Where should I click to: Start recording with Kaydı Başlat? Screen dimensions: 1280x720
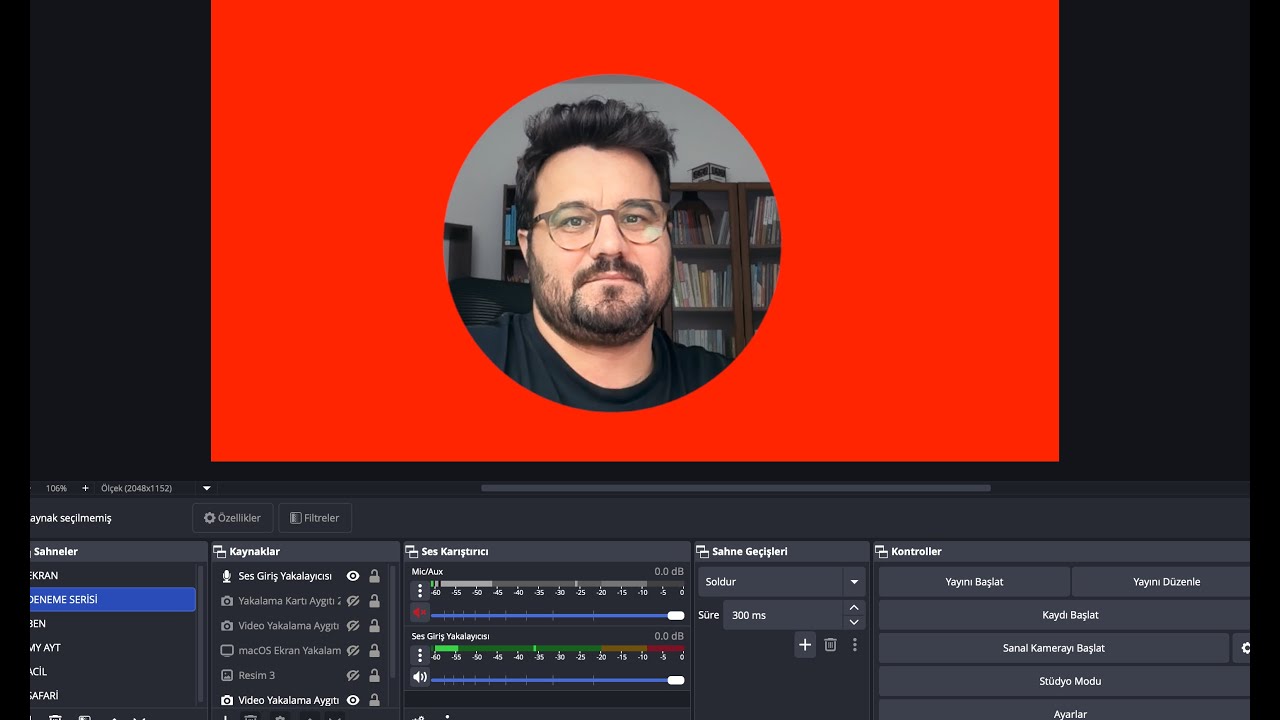(x=1066, y=615)
